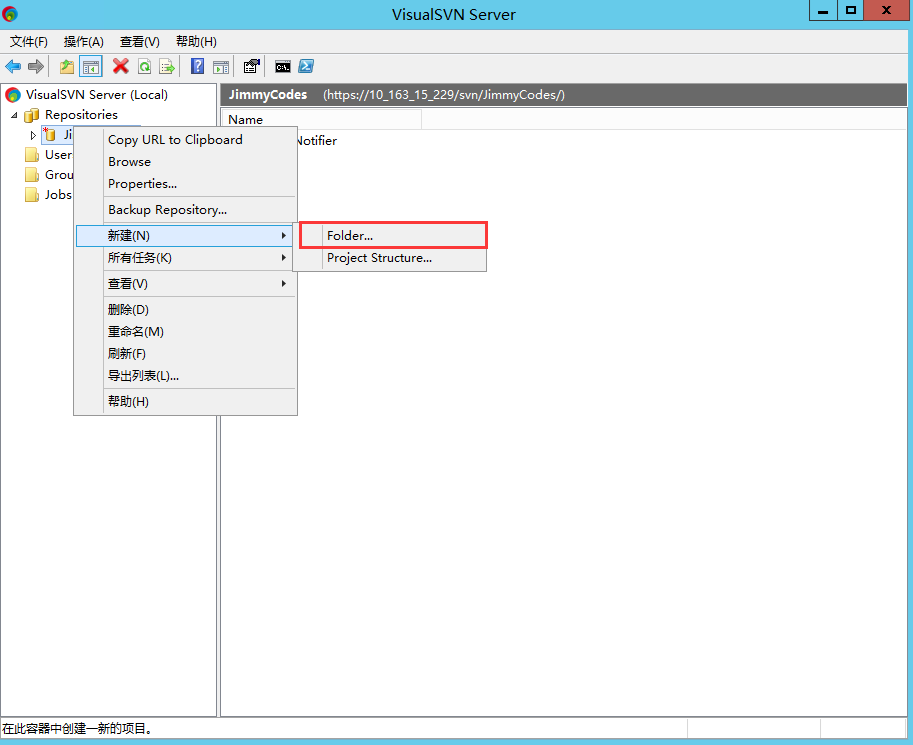913x745 pixels.
Task: Choose 重命名(M) from the context menu
Action: [x=136, y=331]
